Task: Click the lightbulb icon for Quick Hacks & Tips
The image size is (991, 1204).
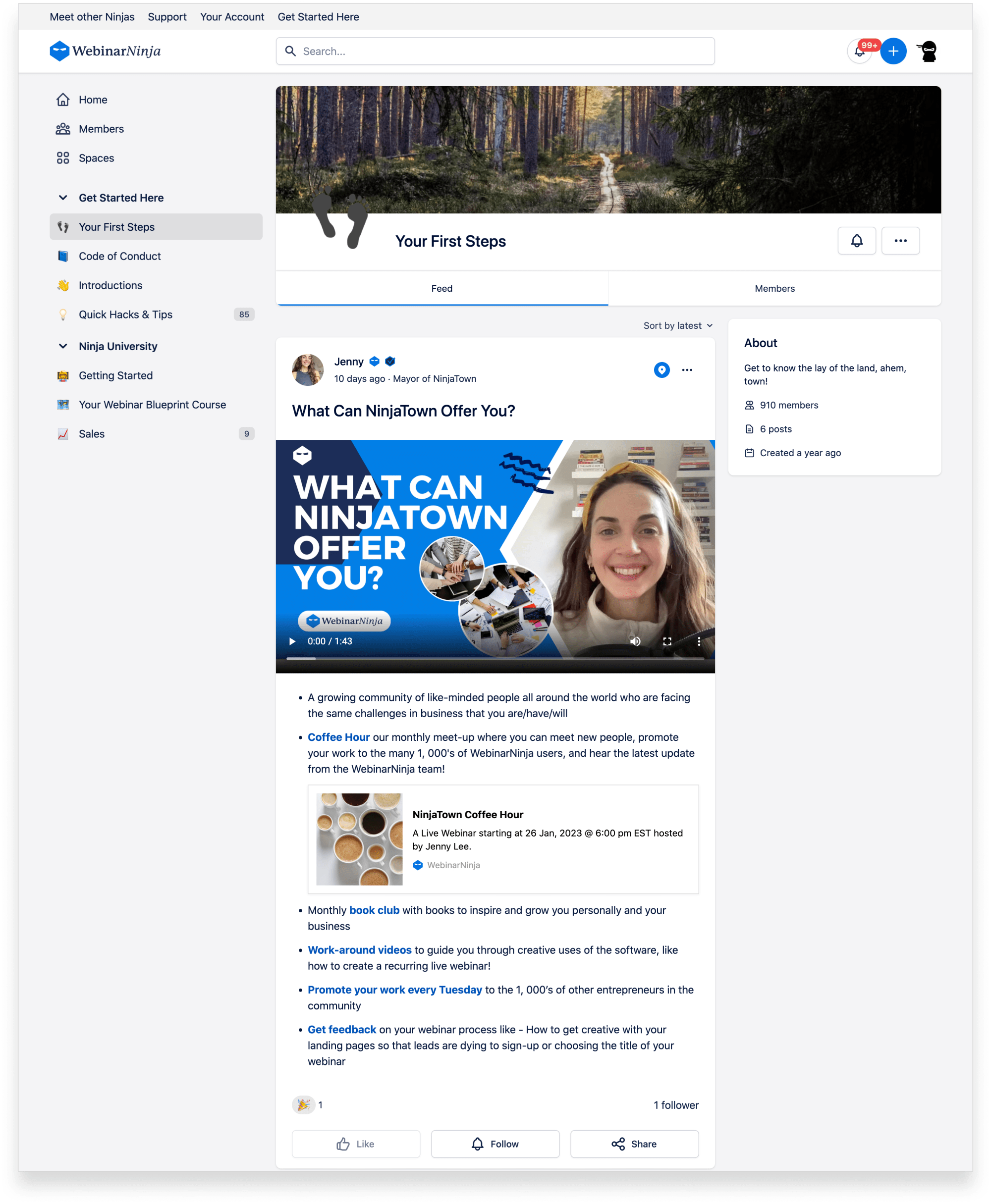Action: click(63, 314)
